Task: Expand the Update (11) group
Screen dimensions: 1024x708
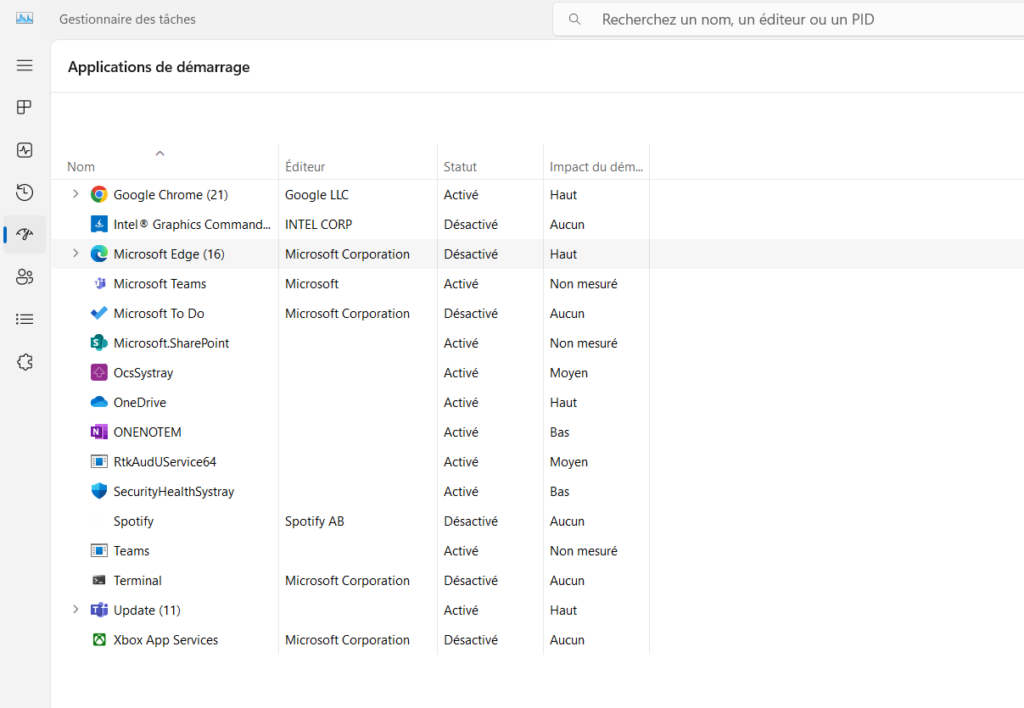Action: (75, 610)
